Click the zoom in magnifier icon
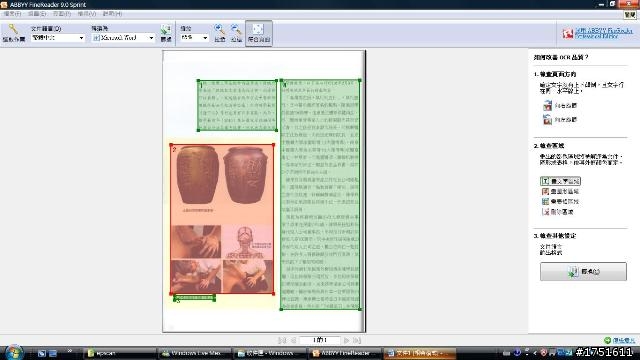The width and height of the screenshot is (640, 360). tap(220, 33)
